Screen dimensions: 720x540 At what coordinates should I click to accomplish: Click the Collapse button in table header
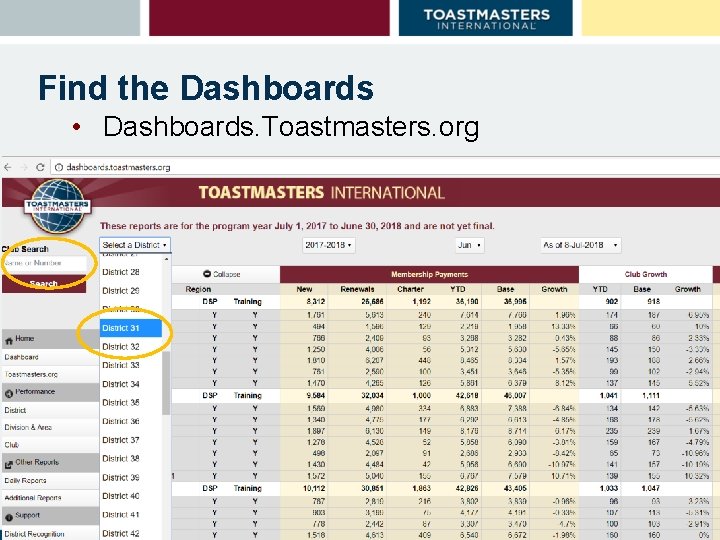click(x=222, y=274)
